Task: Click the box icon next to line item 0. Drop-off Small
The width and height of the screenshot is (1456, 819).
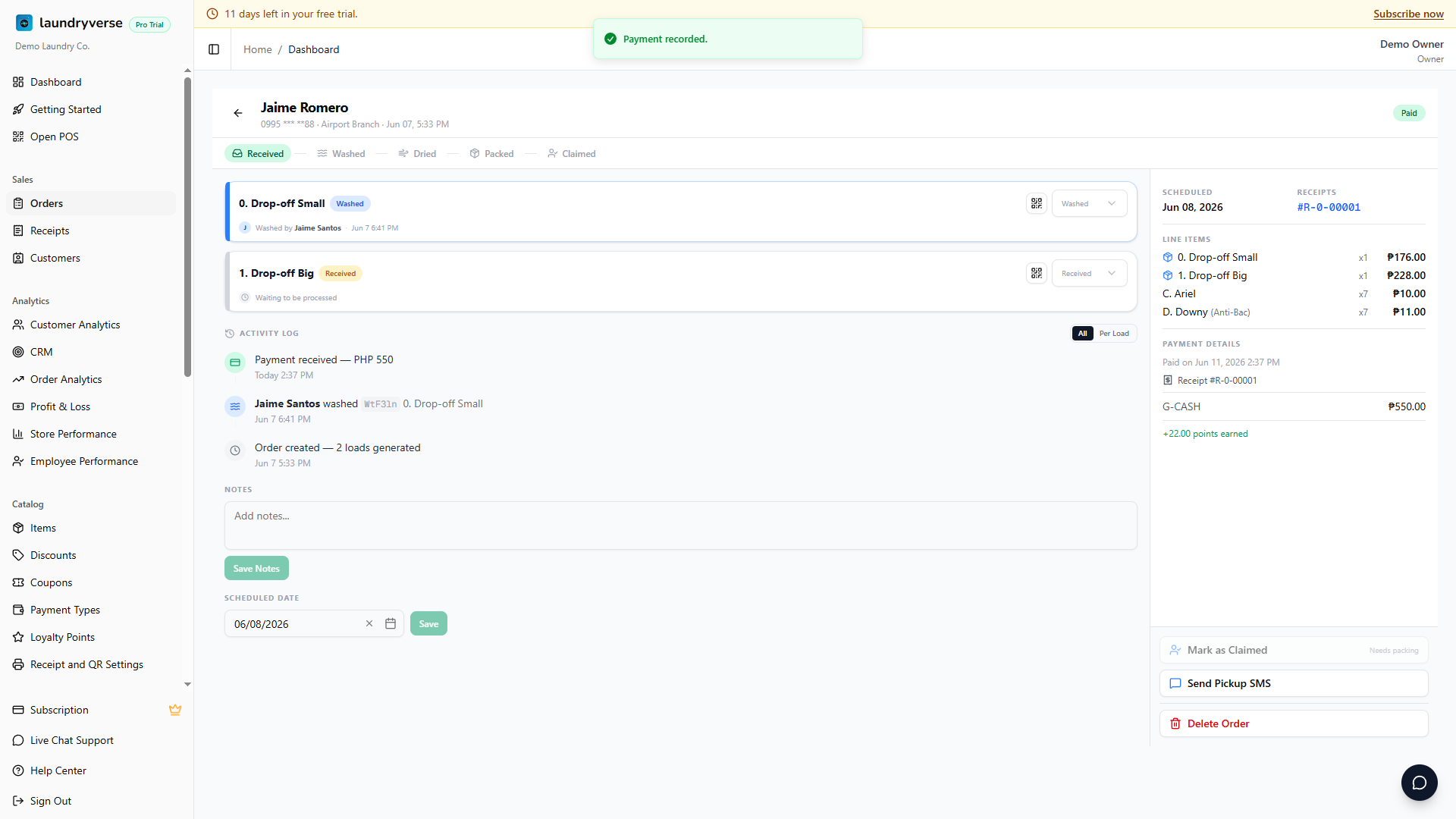Action: pyautogui.click(x=1168, y=257)
